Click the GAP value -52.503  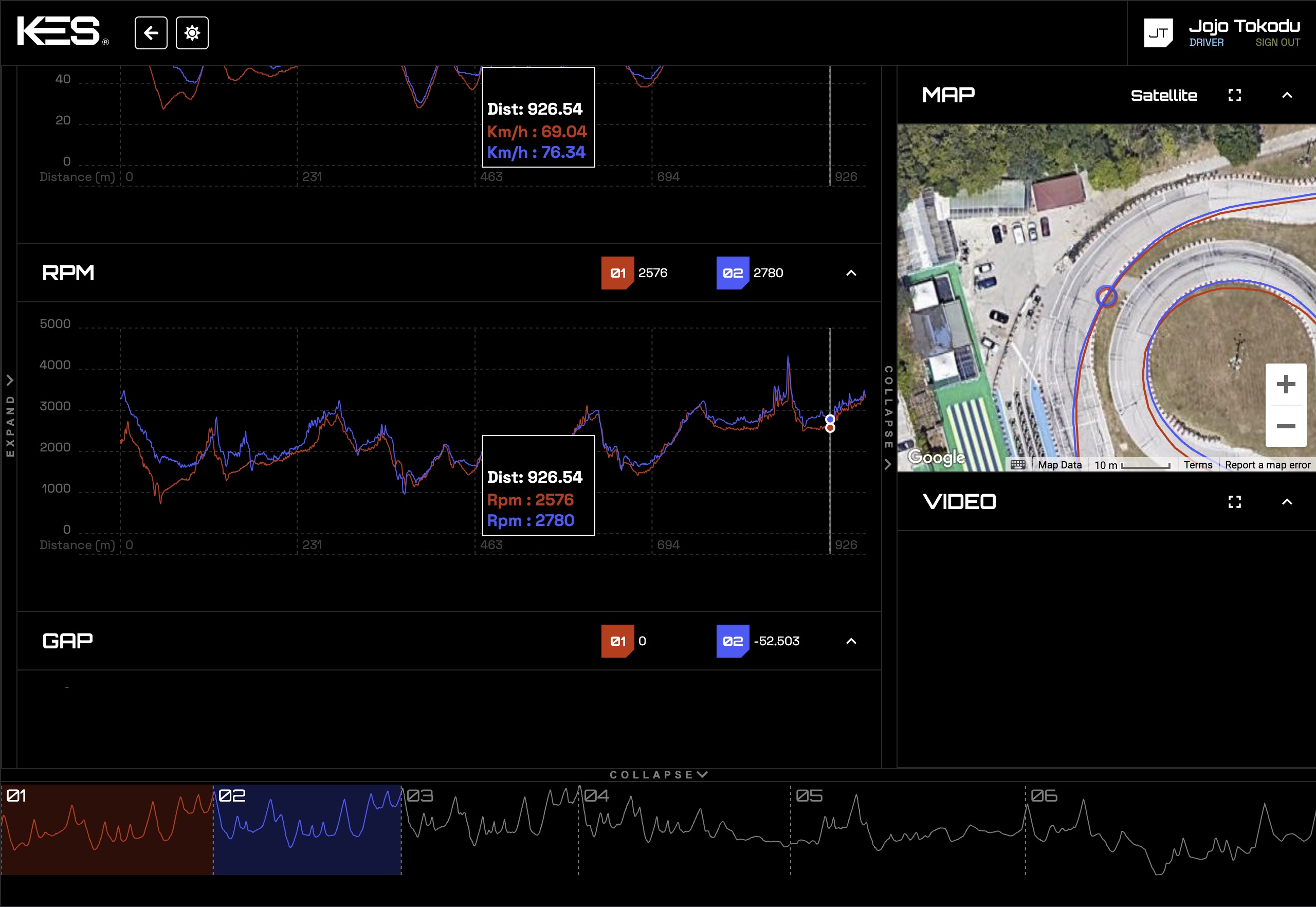[776, 641]
